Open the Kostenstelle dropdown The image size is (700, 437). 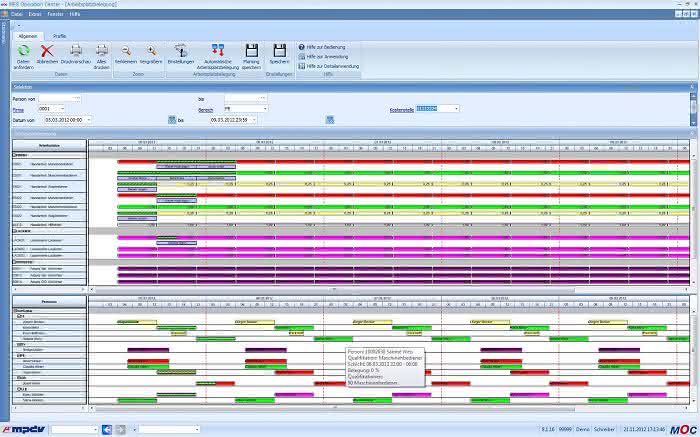[456, 108]
